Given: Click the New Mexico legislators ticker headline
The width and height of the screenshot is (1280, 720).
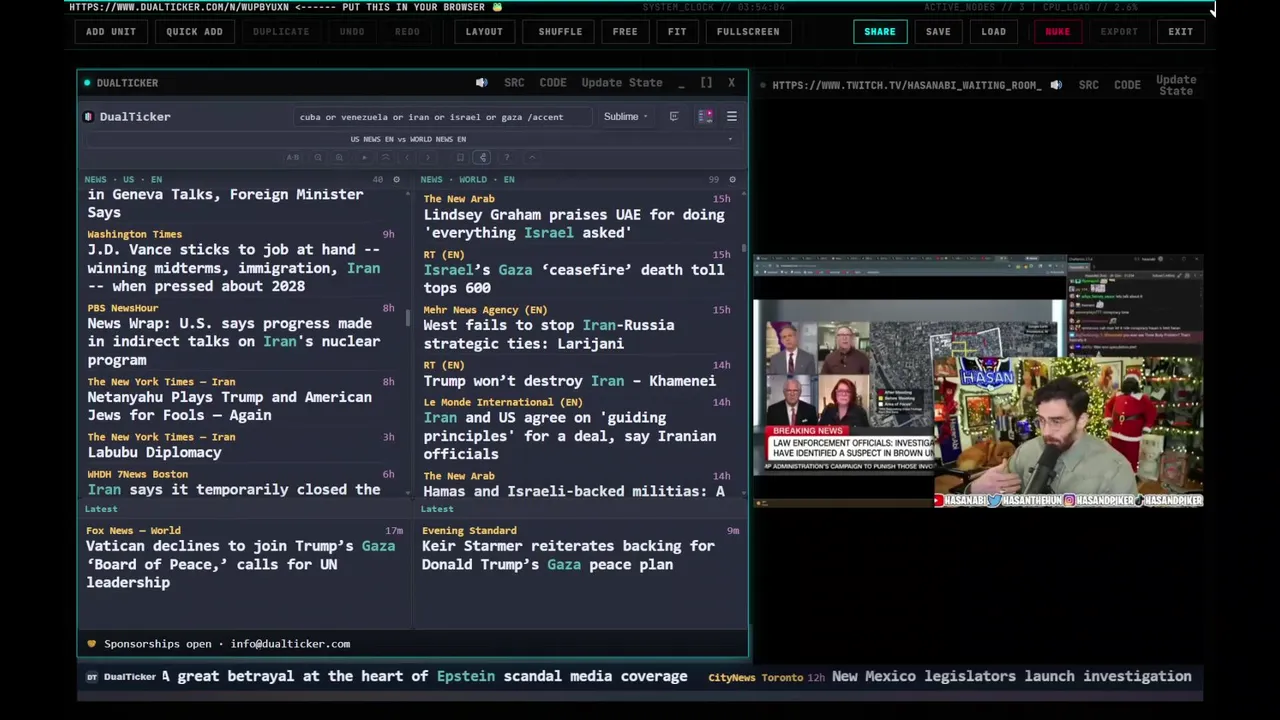Looking at the screenshot, I should [1012, 677].
